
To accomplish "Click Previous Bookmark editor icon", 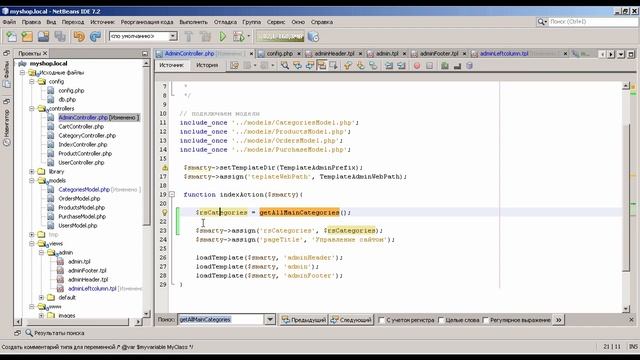I will (348, 65).
